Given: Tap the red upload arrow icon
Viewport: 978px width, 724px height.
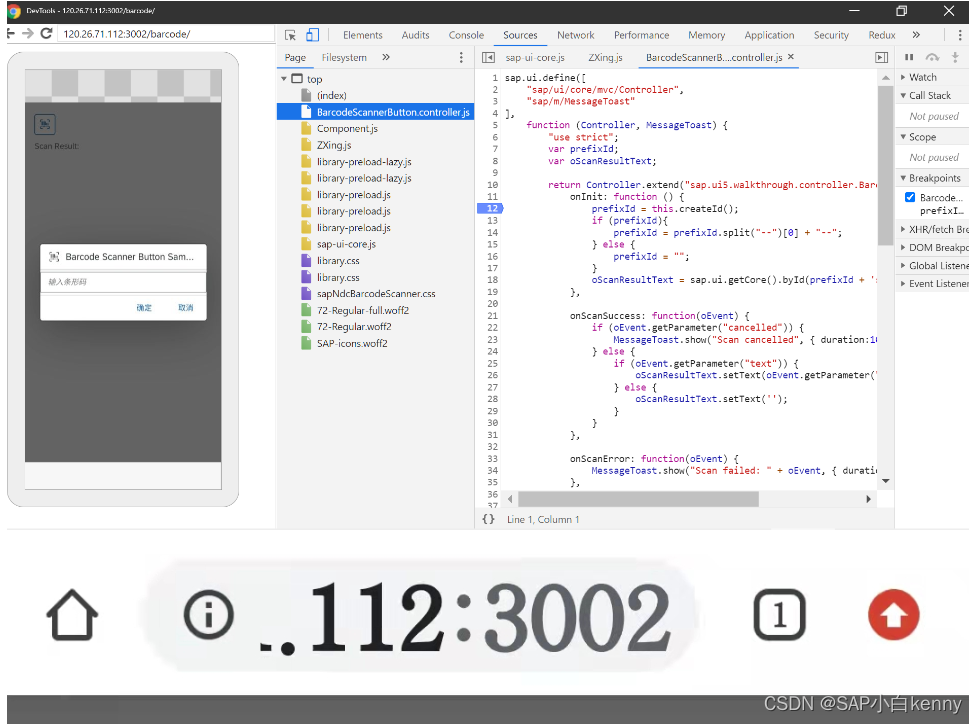Looking at the screenshot, I should (x=893, y=614).
